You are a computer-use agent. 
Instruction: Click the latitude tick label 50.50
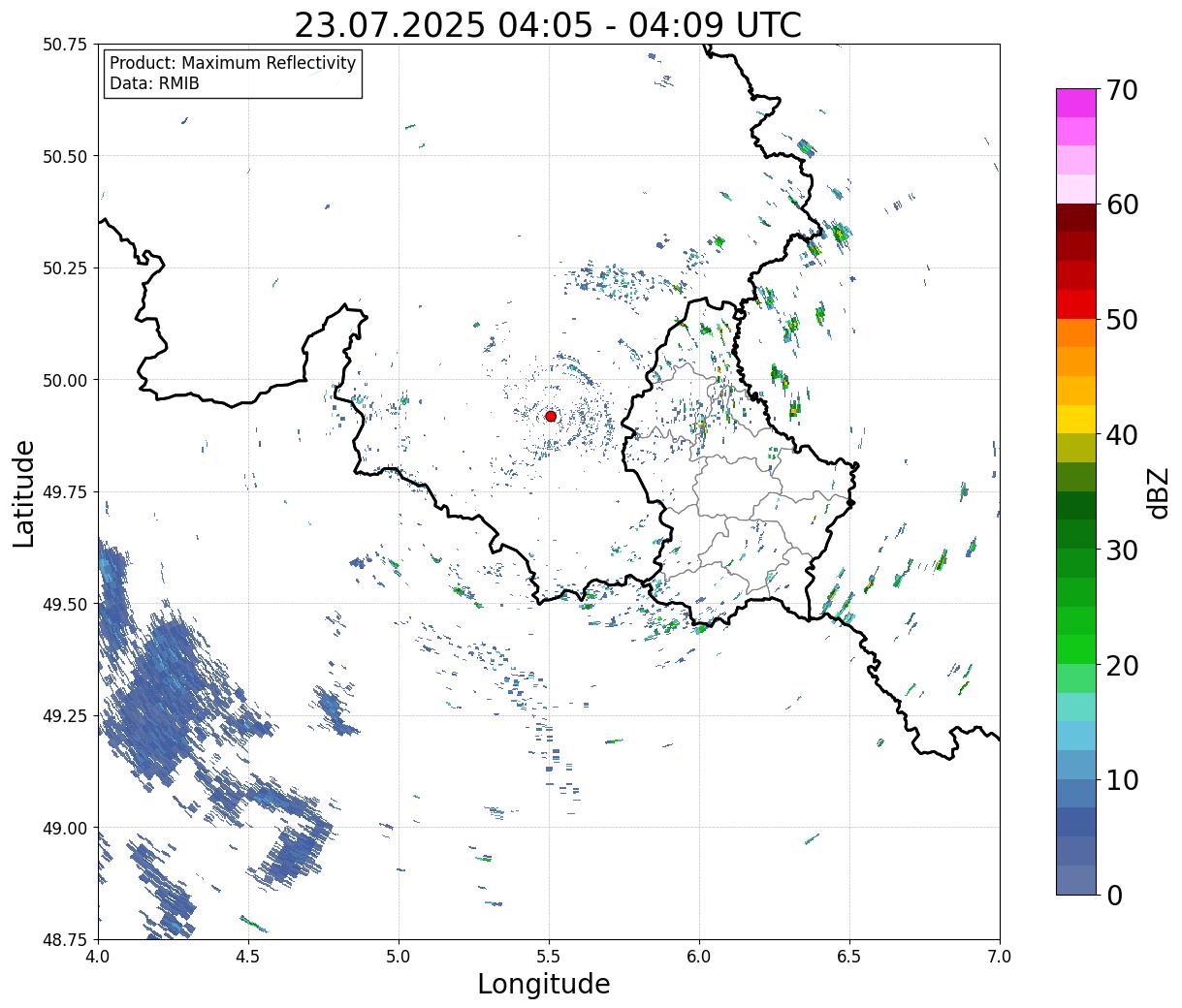(65, 156)
